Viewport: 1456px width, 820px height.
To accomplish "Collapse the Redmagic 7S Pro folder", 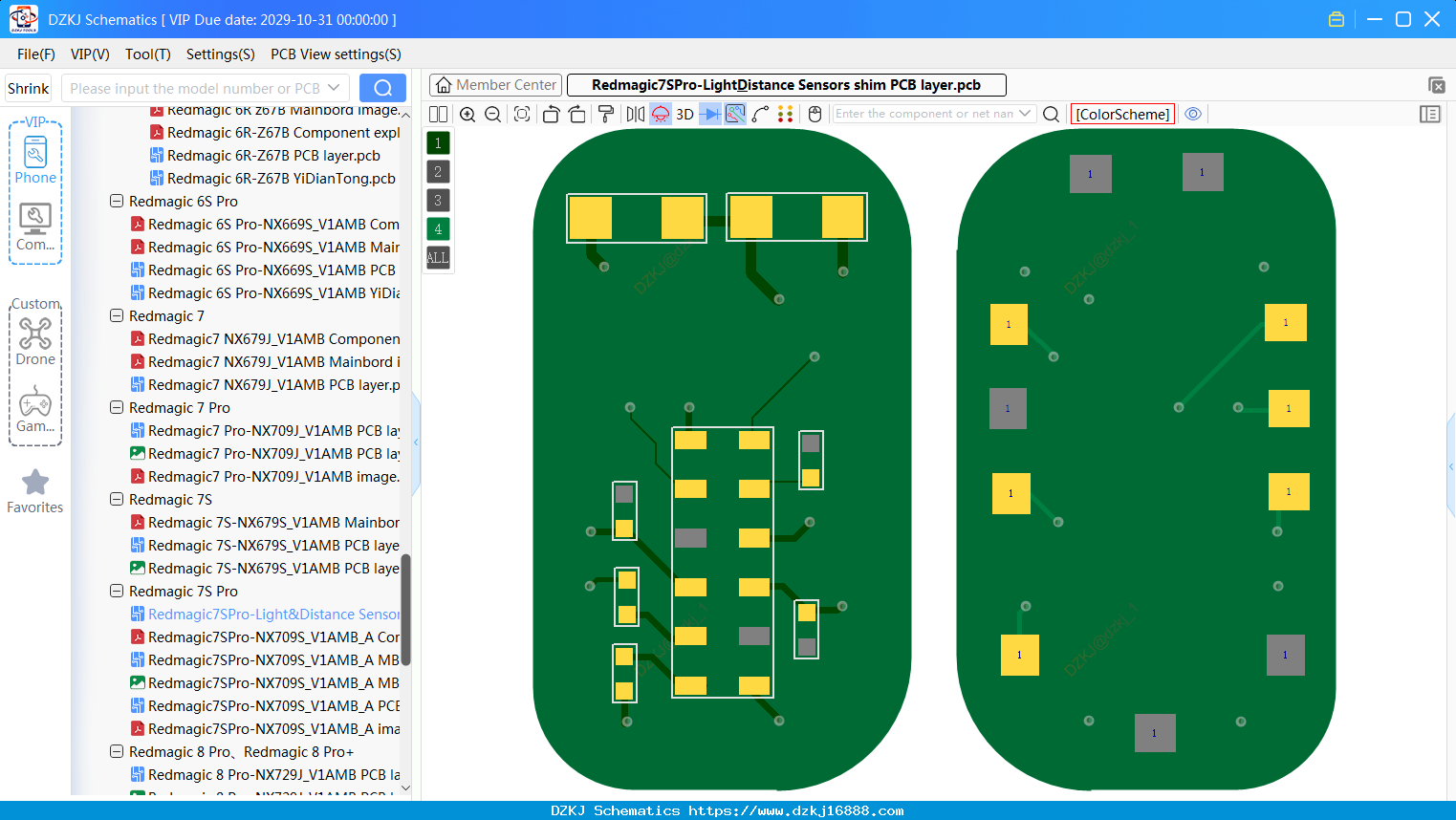I will coord(117,592).
